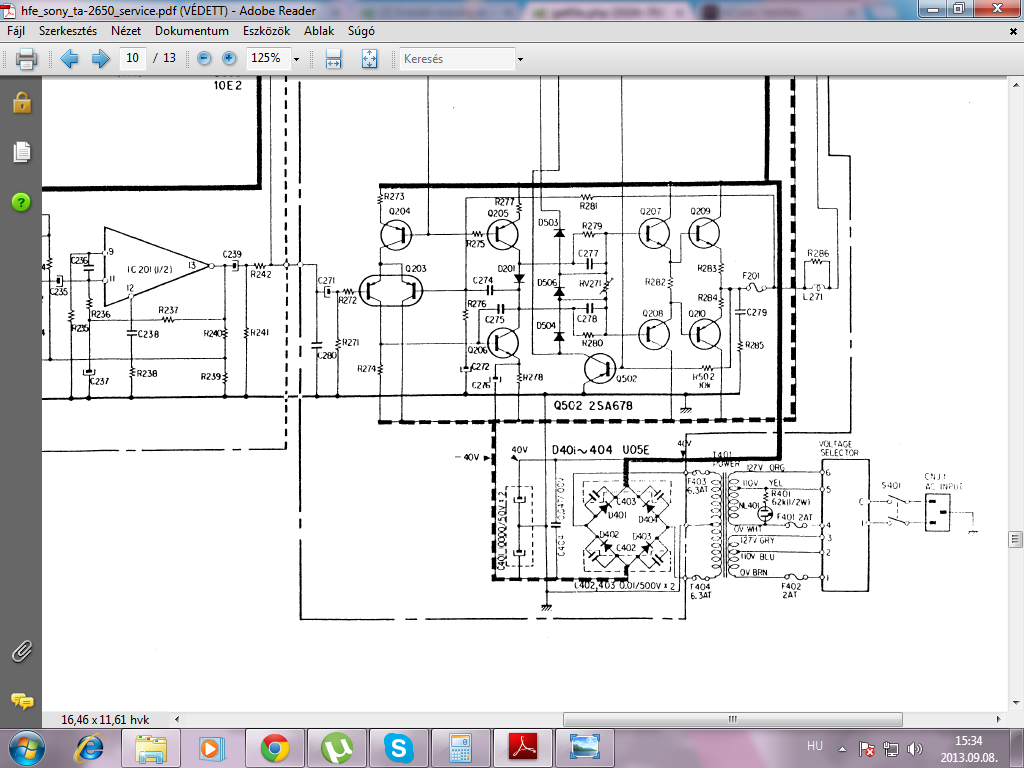Open the media player taskbar icon
Viewport: 1024px width, 768px height.
[212, 748]
